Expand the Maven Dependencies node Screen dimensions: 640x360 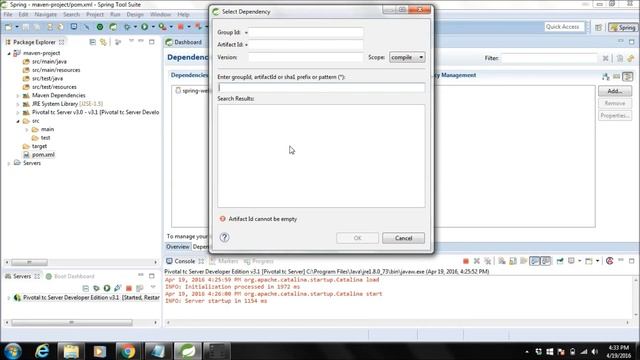[x=18, y=96]
